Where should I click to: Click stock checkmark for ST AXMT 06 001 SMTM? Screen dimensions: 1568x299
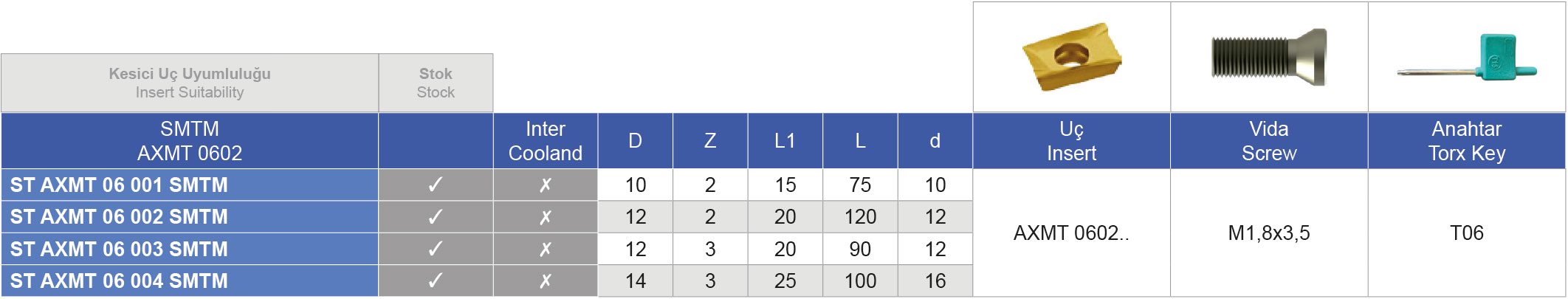point(436,185)
